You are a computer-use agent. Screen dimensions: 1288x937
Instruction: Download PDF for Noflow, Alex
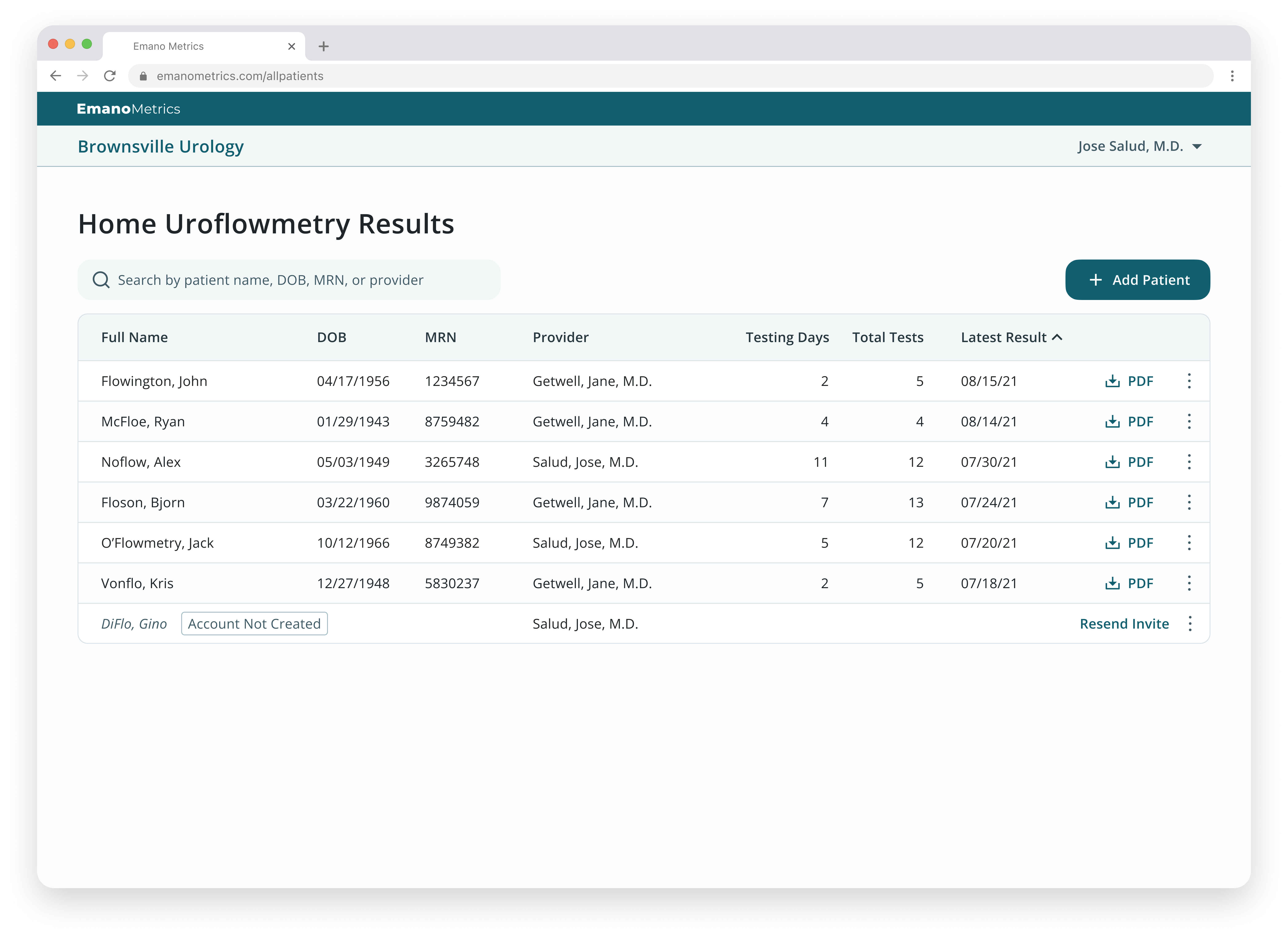[1129, 462]
